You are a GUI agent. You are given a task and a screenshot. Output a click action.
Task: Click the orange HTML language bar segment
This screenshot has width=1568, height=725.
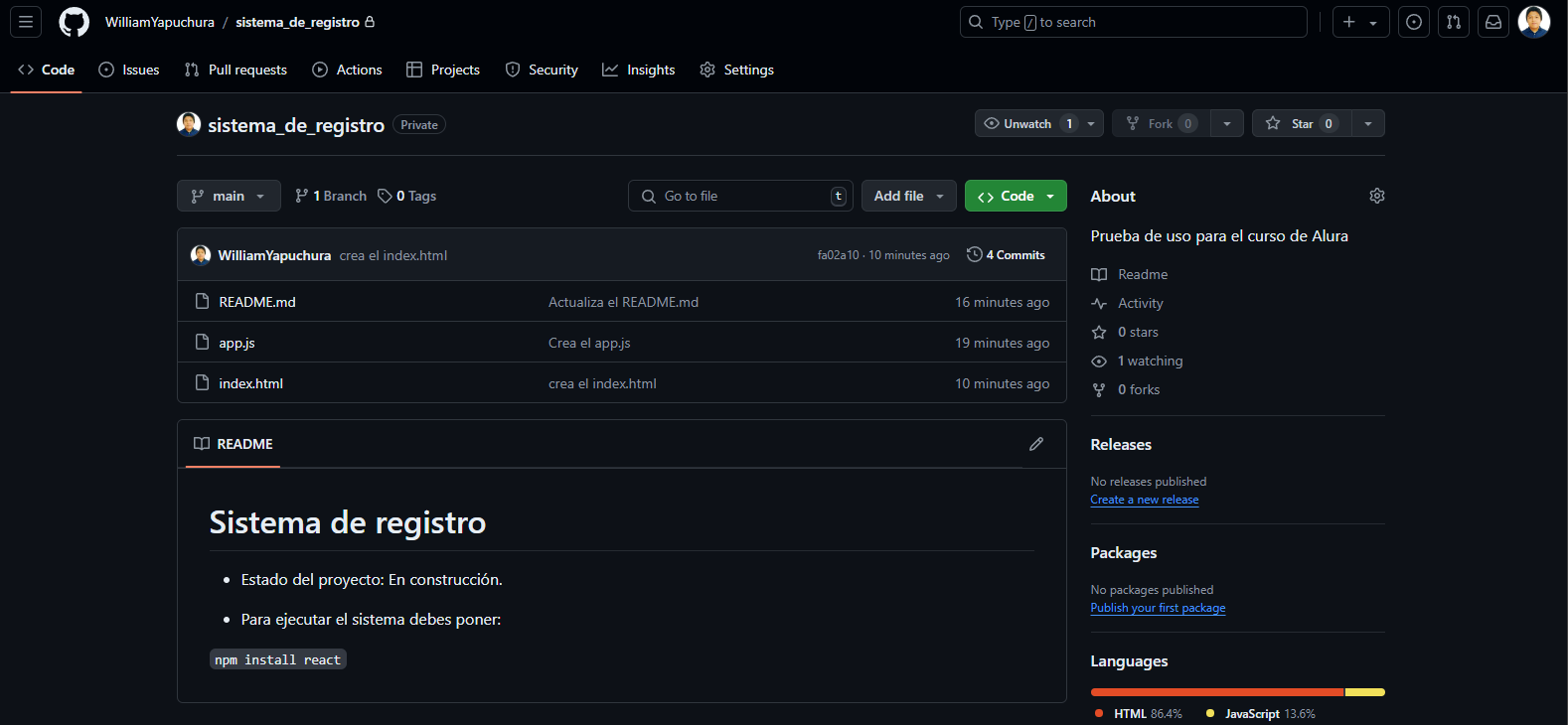pyautogui.click(x=1216, y=692)
